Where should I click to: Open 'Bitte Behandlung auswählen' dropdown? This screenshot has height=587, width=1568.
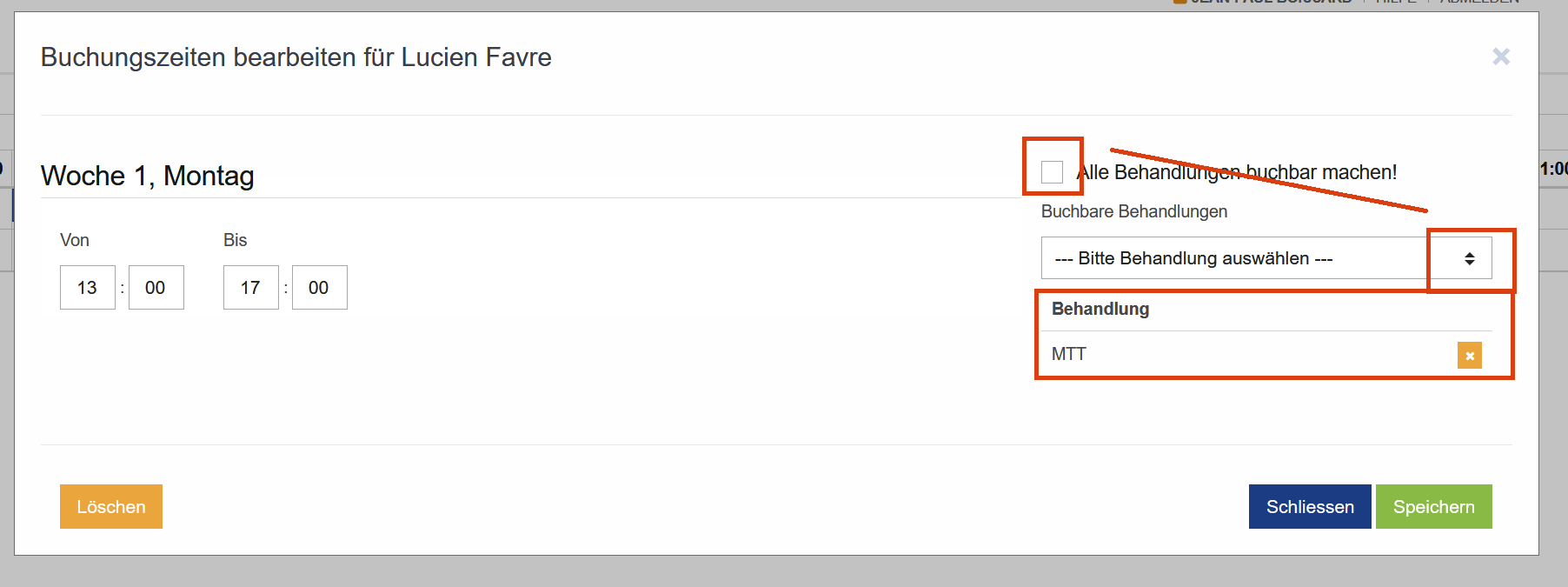coord(1234,258)
